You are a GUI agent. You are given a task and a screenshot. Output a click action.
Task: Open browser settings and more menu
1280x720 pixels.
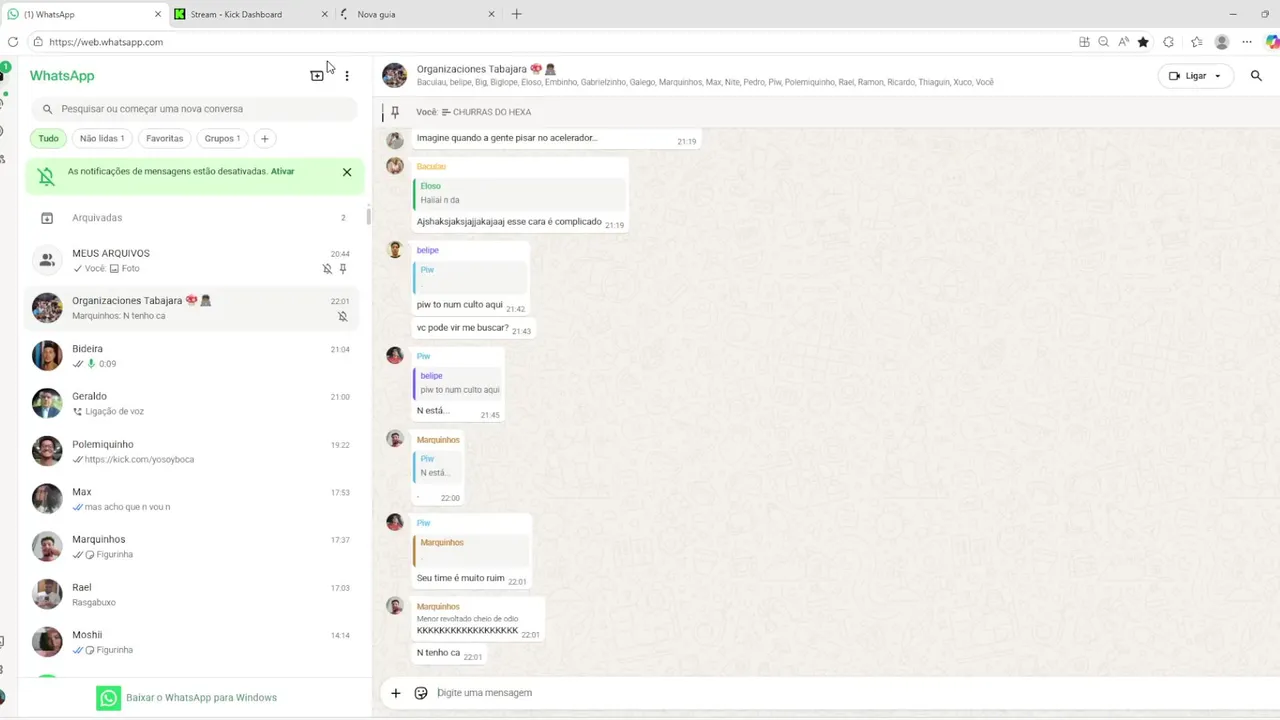[x=1247, y=42]
